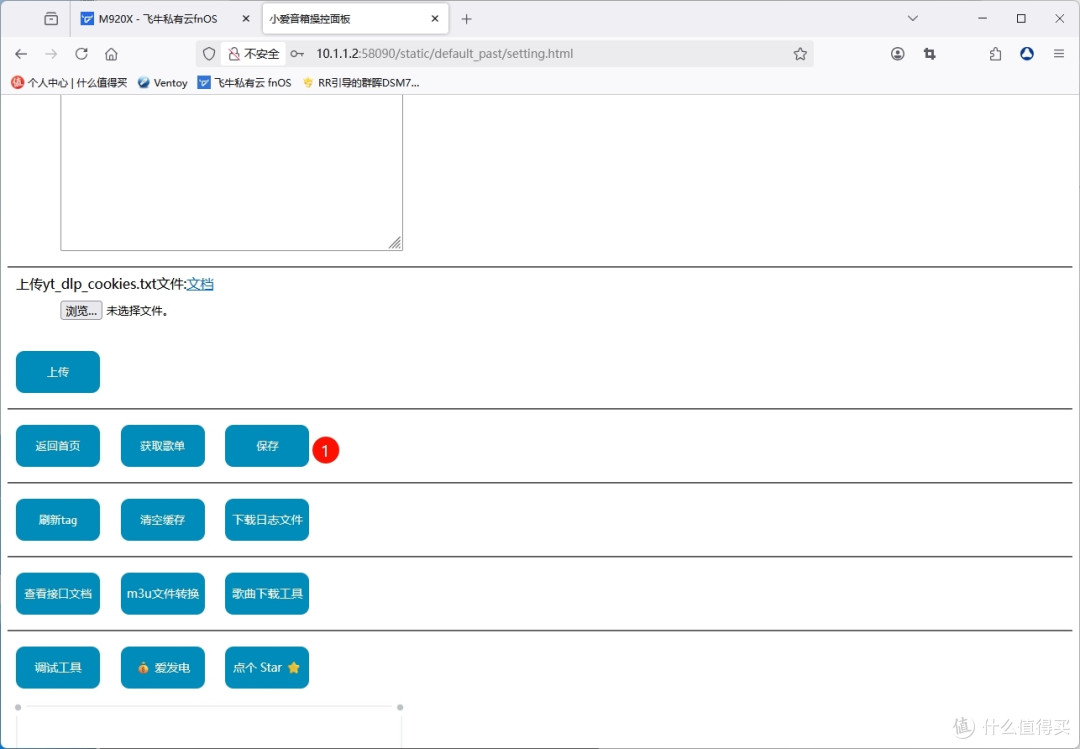Click the text area resize handle
1080x749 pixels.
pyautogui.click(x=395, y=243)
